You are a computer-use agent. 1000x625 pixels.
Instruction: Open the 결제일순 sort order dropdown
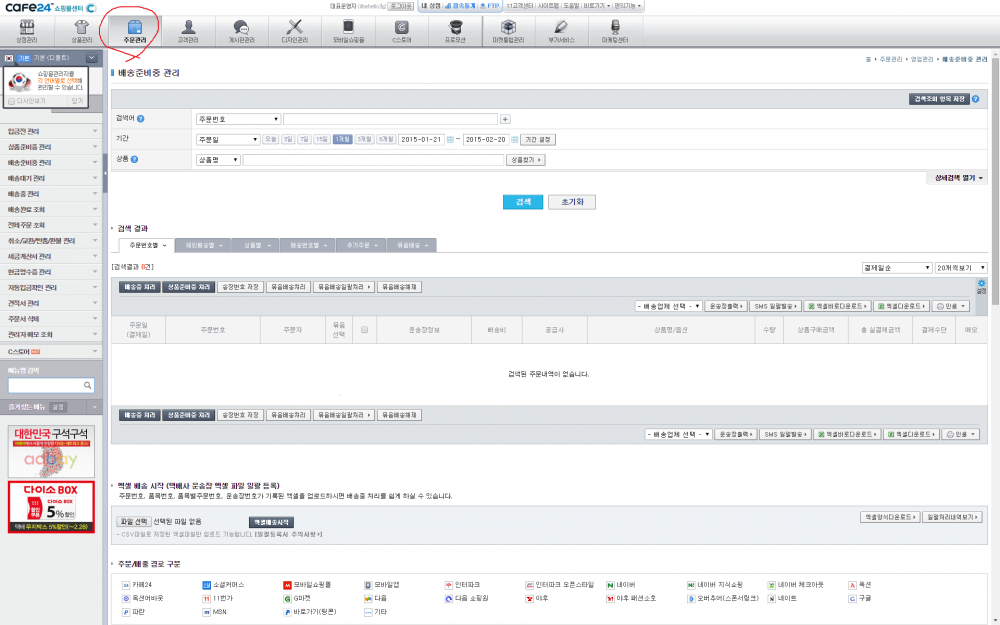tap(894, 268)
